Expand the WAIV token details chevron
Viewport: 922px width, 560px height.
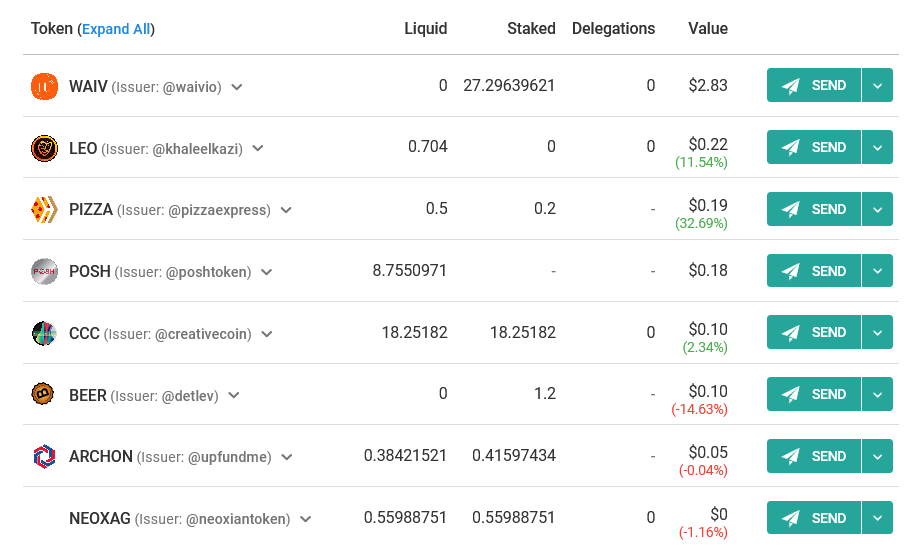click(x=237, y=87)
